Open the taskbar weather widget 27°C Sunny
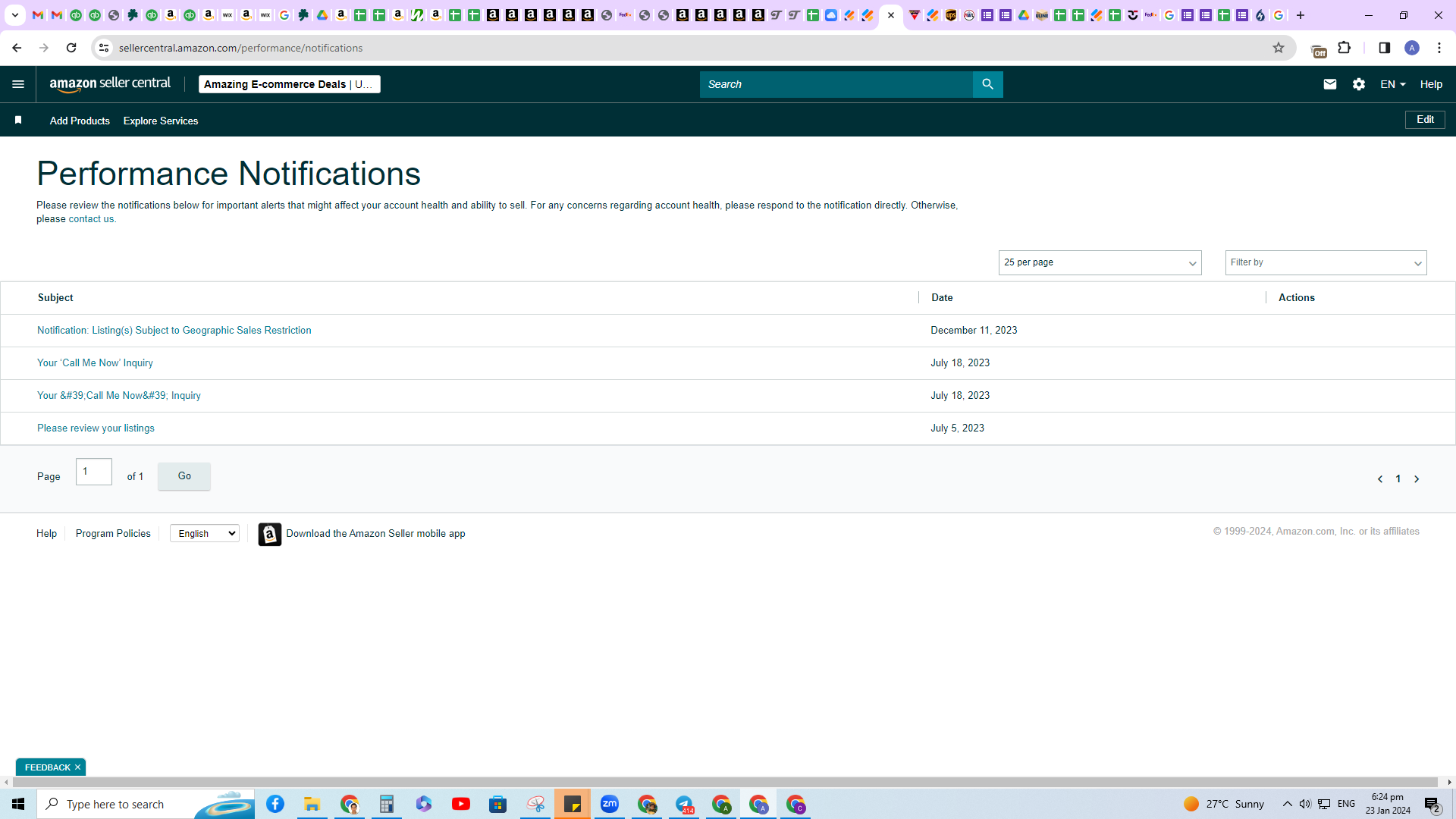 point(1224,804)
